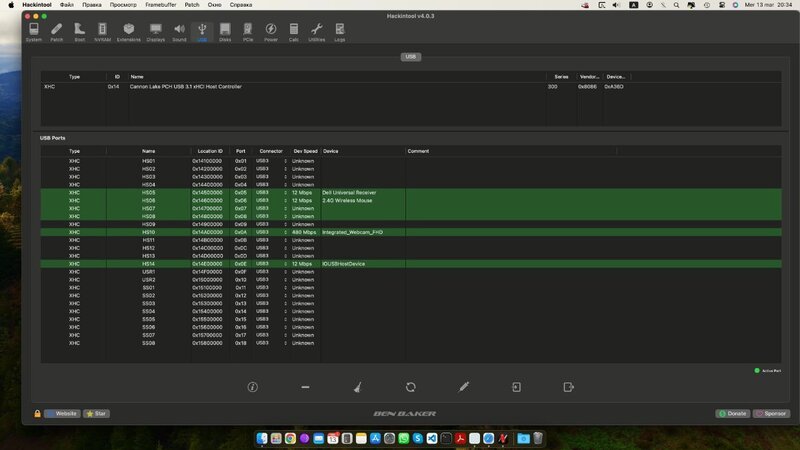Screen dimensions: 800x450
Task: Click the Info icon below the ports list
Action: point(253,386)
